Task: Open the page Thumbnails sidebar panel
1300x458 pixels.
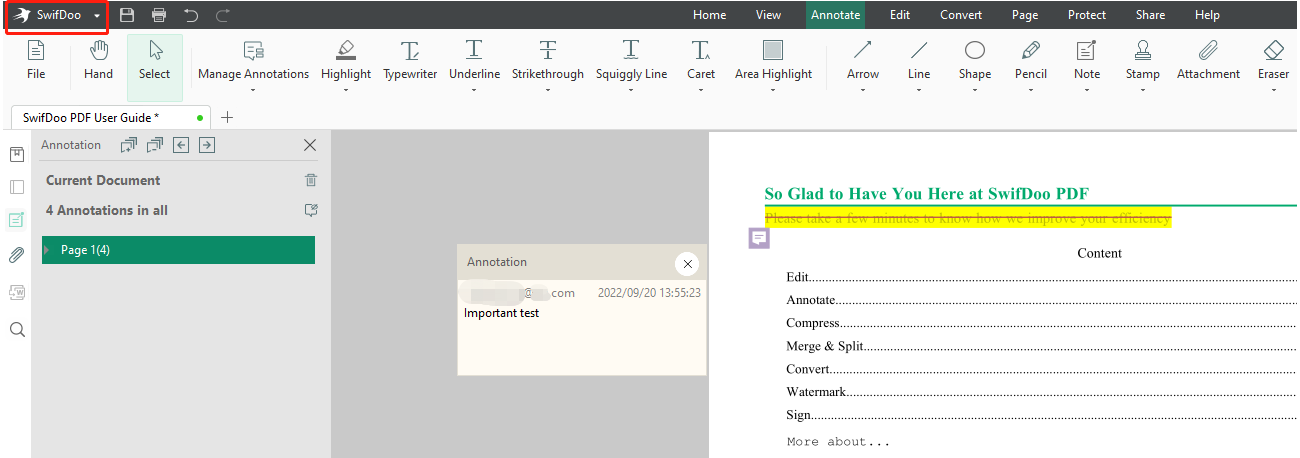Action: point(17,187)
